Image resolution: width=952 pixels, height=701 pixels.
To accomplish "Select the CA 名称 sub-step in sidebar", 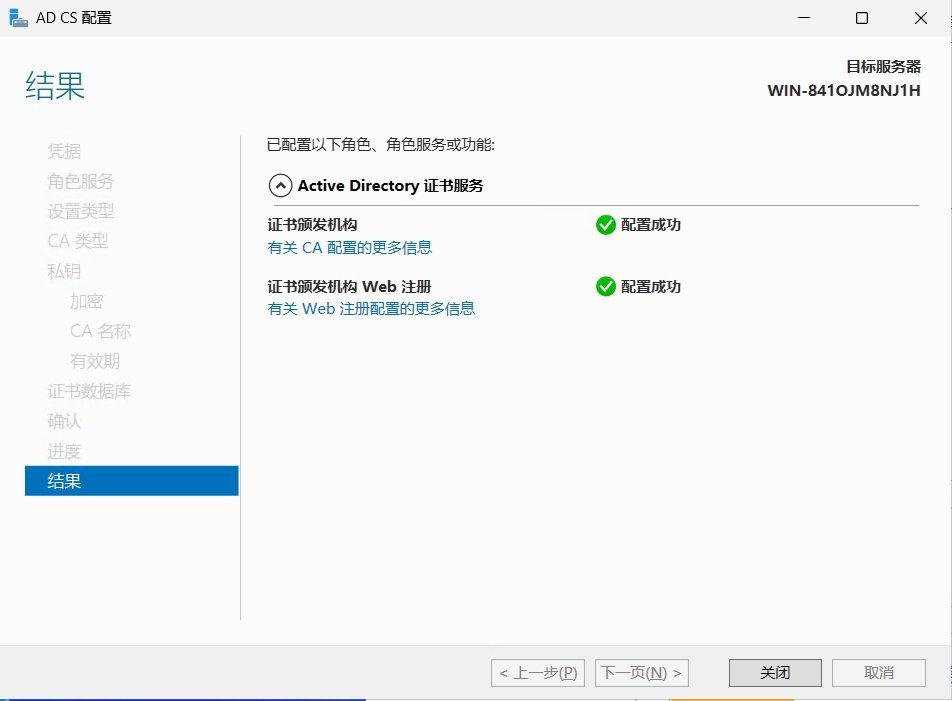I will coord(100,331).
